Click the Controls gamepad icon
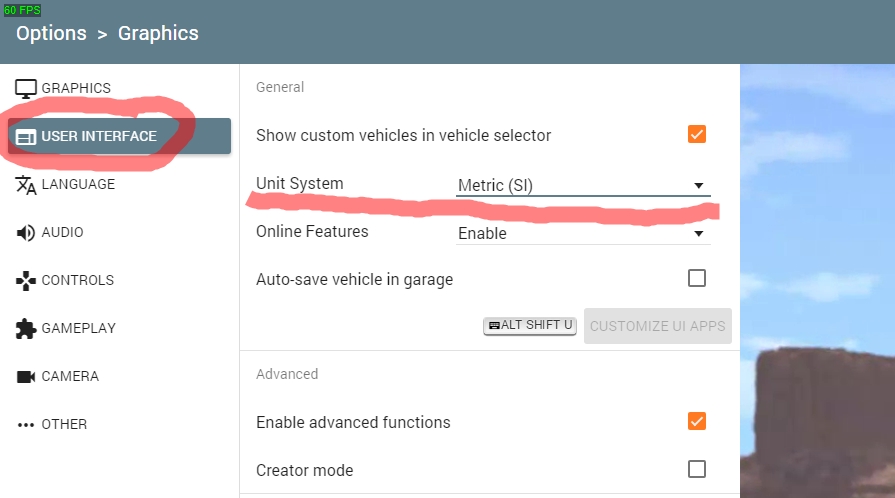The width and height of the screenshot is (895, 498). pyautogui.click(x=26, y=280)
